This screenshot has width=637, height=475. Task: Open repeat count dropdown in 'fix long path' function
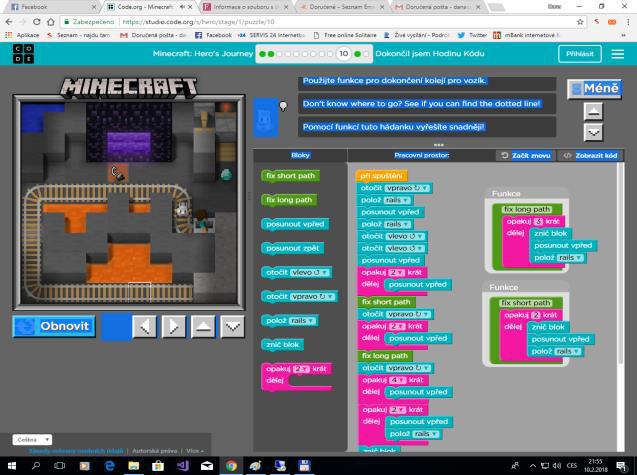(538, 221)
